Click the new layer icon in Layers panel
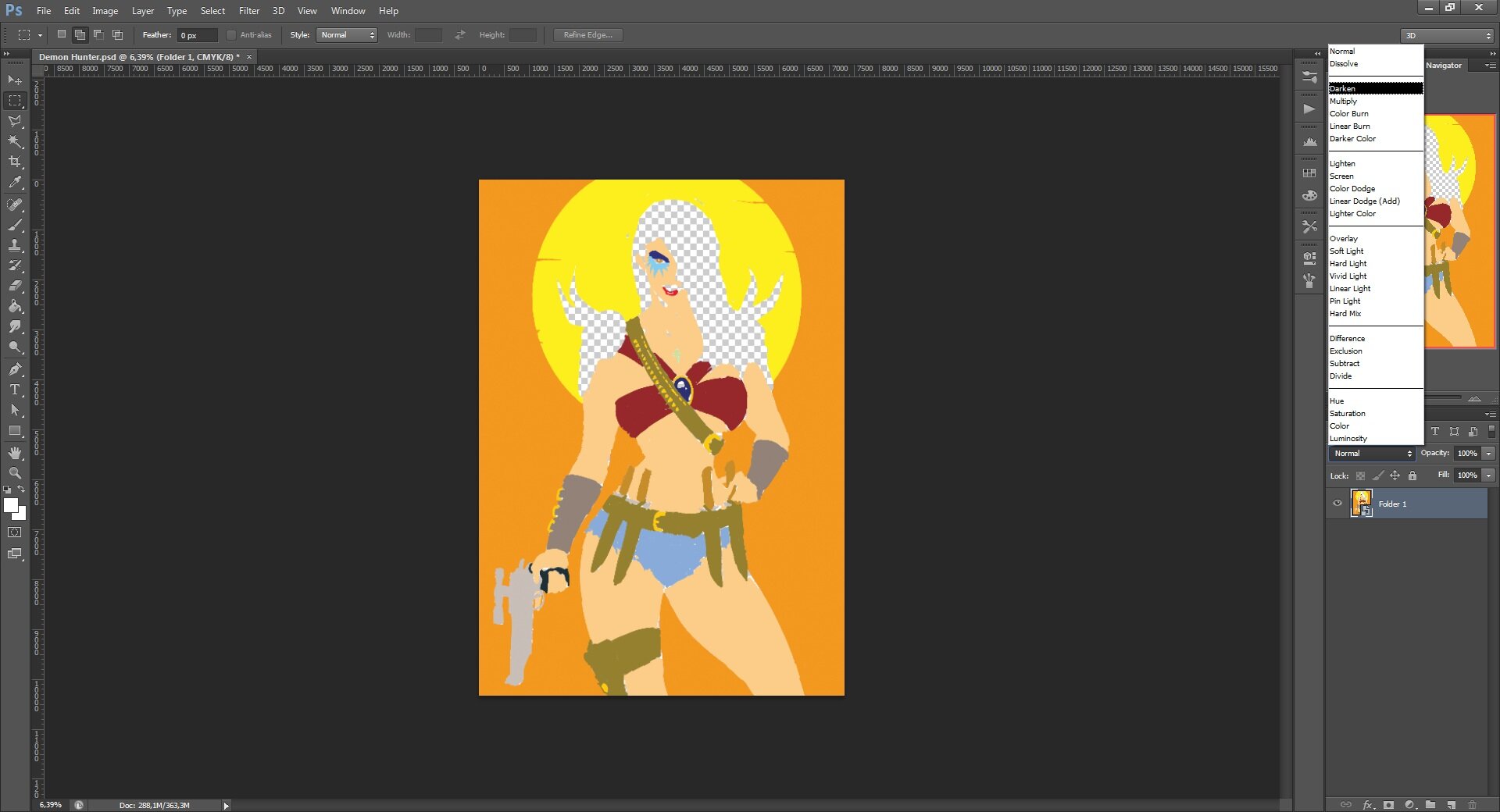 pyautogui.click(x=1451, y=804)
